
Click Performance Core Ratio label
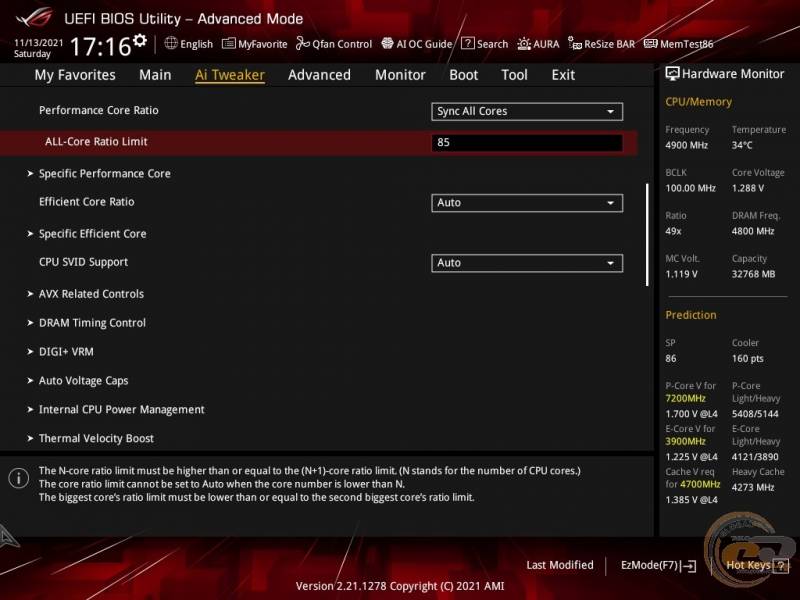(x=98, y=110)
